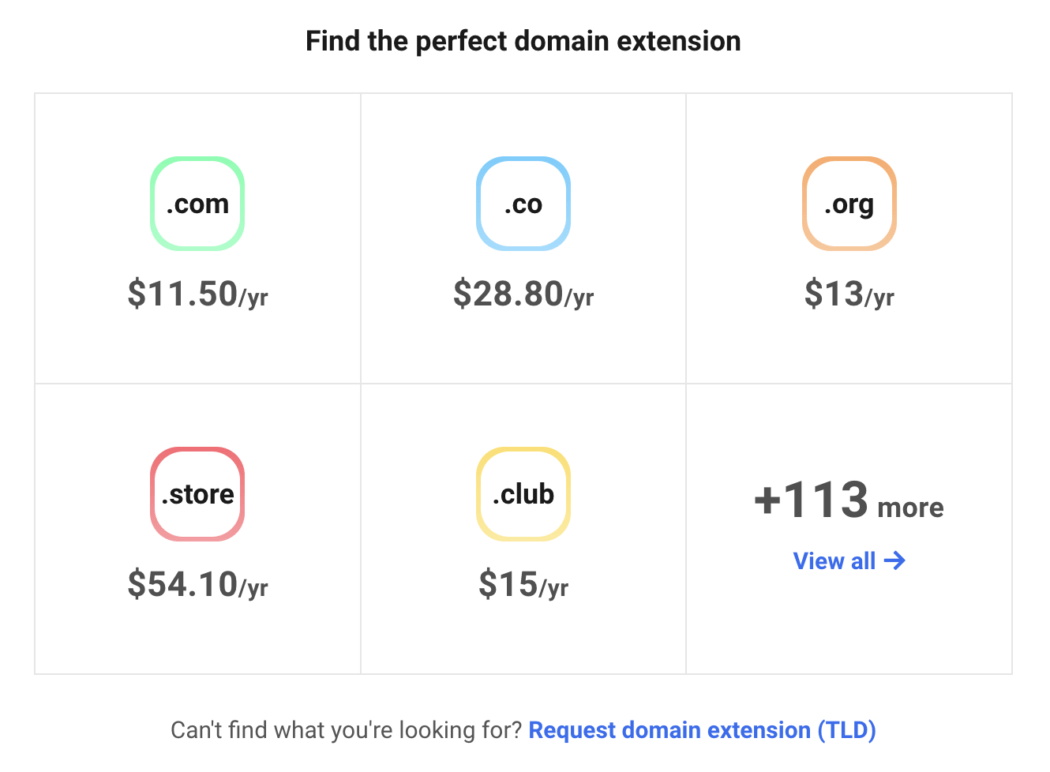This screenshot has height=772, width=1050.
Task: Click the word "more" after +113
Action: 910,507
